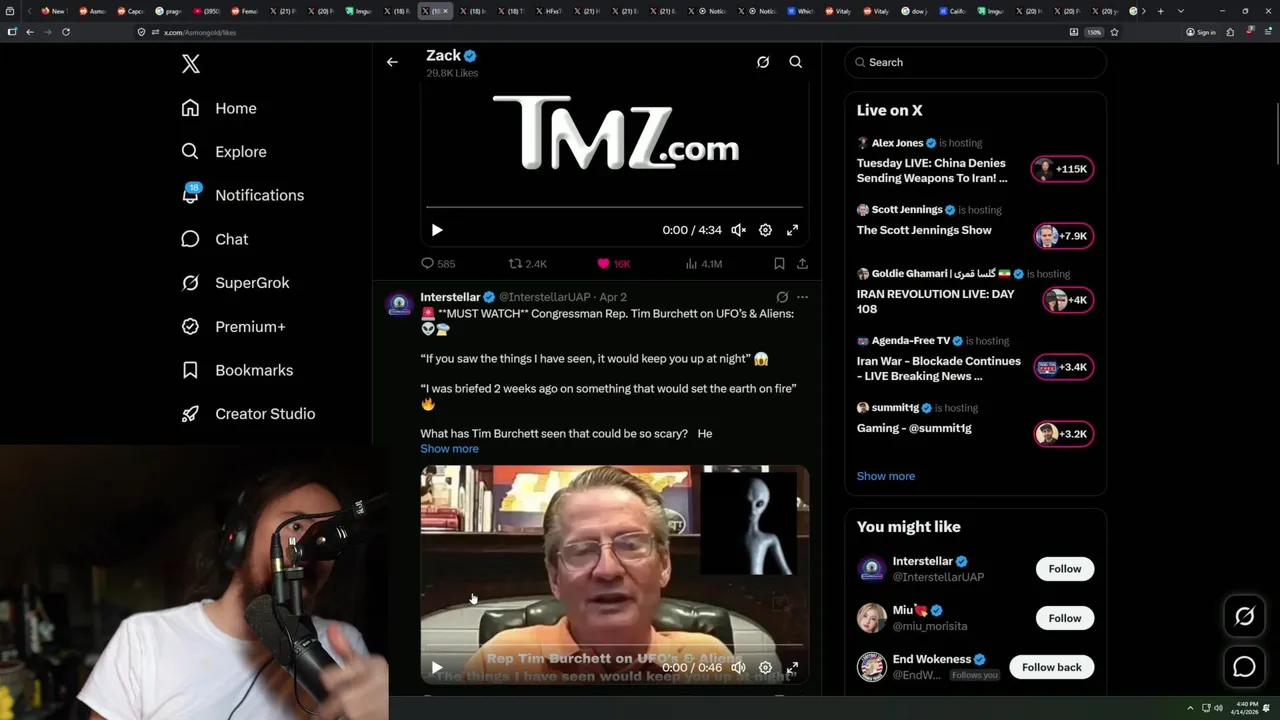Viewport: 1280px width, 720px height.
Task: Unlike the post with 16K likes
Action: (x=613, y=264)
